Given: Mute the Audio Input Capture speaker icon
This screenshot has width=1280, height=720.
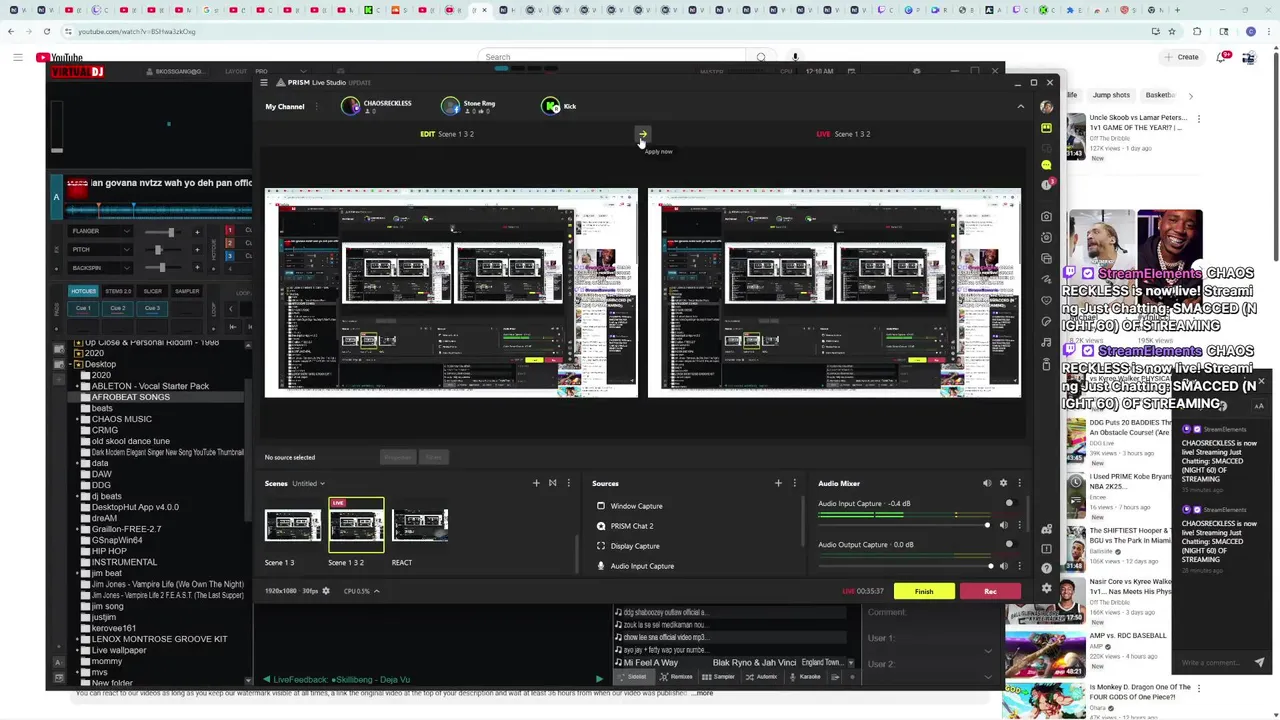Looking at the screenshot, I should [1004, 525].
